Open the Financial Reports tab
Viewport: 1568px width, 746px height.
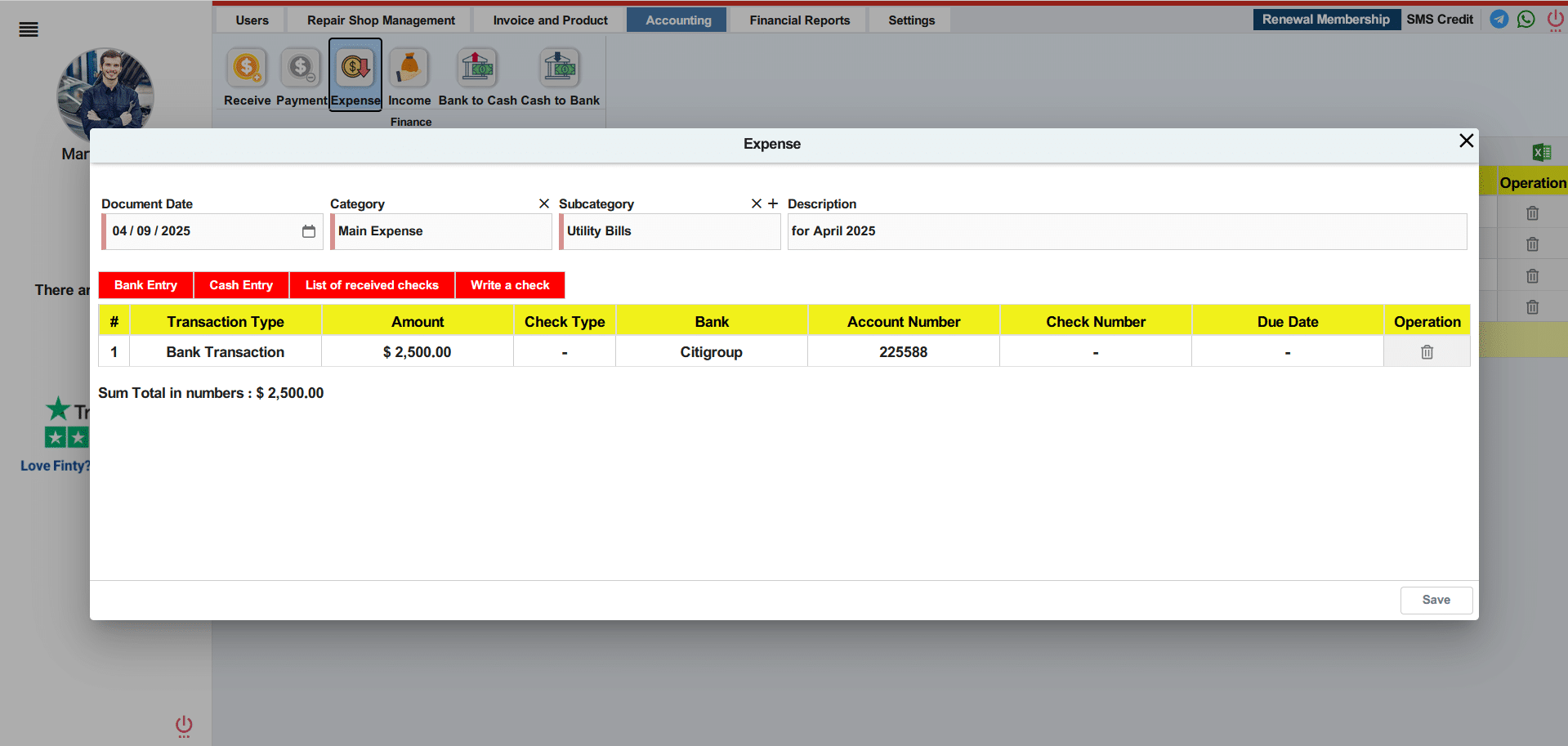pos(799,20)
